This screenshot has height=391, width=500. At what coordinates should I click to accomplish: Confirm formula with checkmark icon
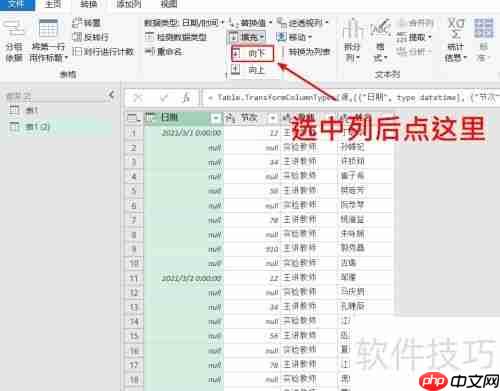click(164, 98)
